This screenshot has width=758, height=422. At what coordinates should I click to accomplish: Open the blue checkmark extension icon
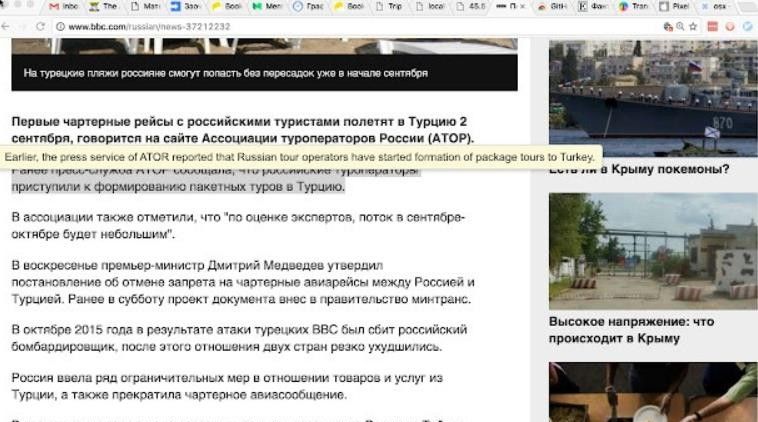pyautogui.click(x=748, y=27)
